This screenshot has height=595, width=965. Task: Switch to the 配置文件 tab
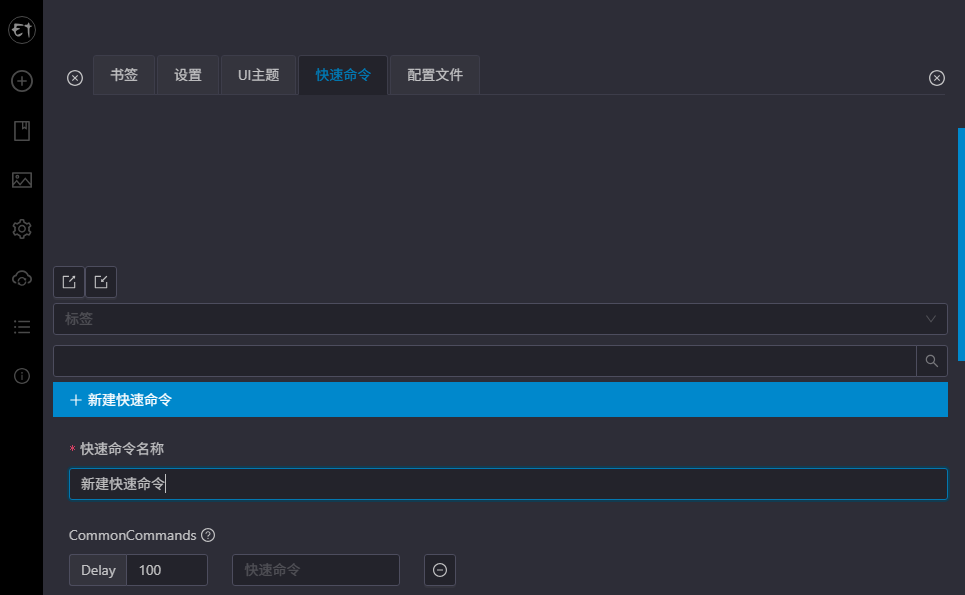coord(434,74)
